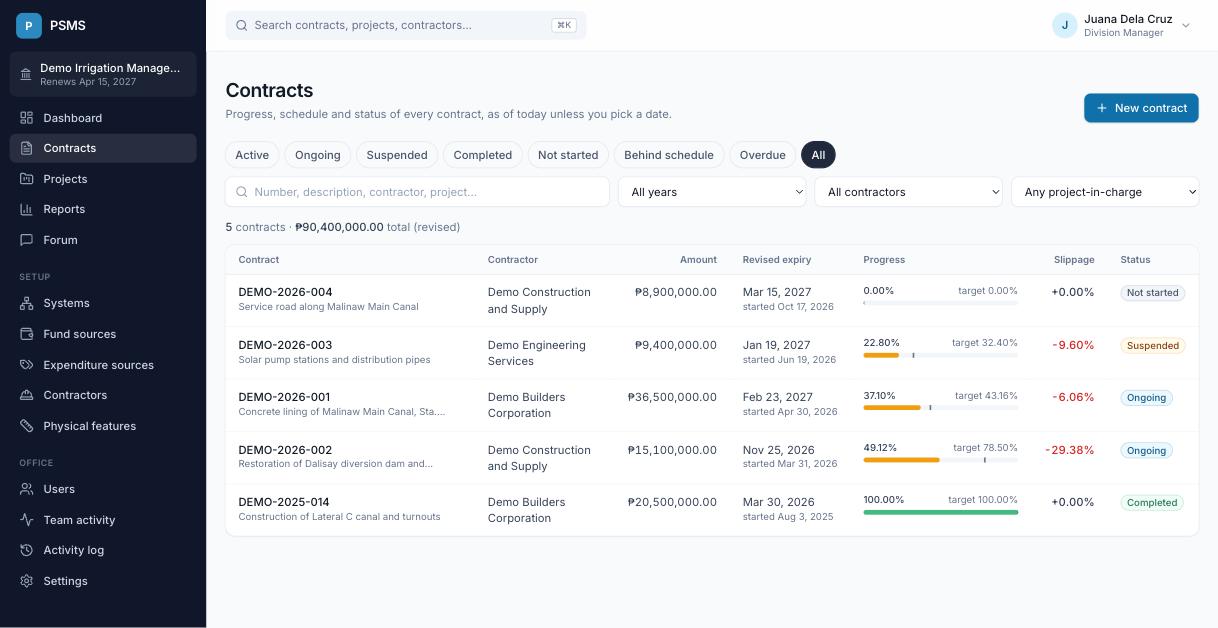Screen dimensions: 1218x628
Task: Open Projects from the sidebar
Action: click(103, 179)
